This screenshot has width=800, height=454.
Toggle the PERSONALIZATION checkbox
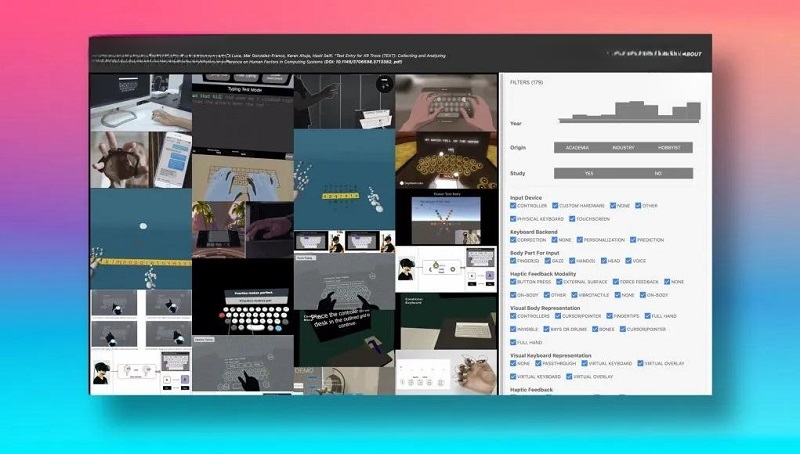pyautogui.click(x=580, y=240)
